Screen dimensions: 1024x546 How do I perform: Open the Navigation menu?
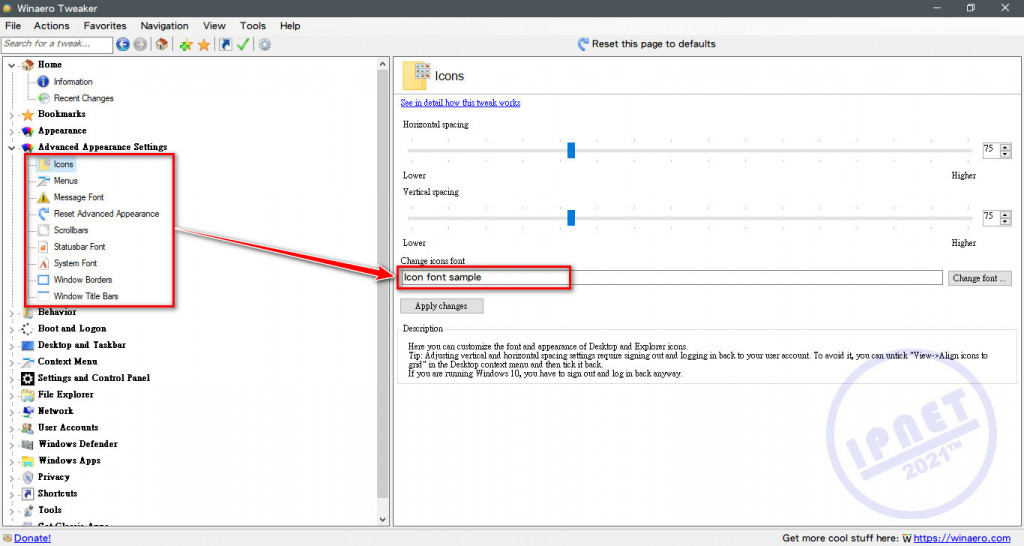165,25
